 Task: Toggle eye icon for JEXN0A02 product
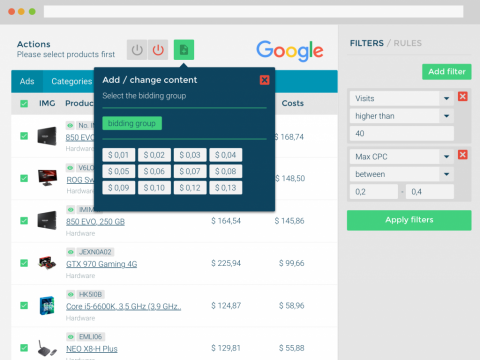pyautogui.click(x=70, y=252)
